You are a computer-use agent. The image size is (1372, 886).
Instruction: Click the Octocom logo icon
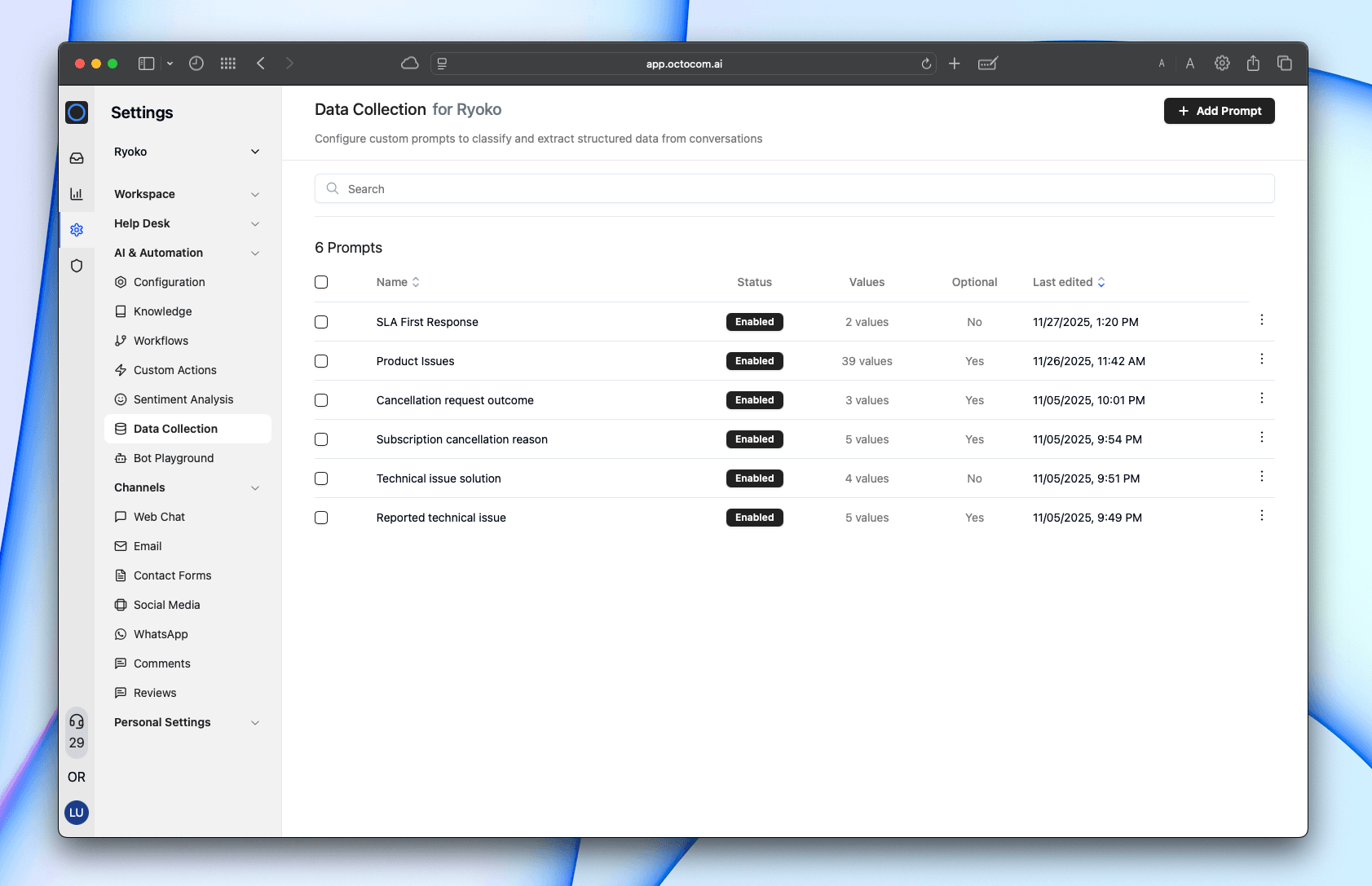[77, 112]
